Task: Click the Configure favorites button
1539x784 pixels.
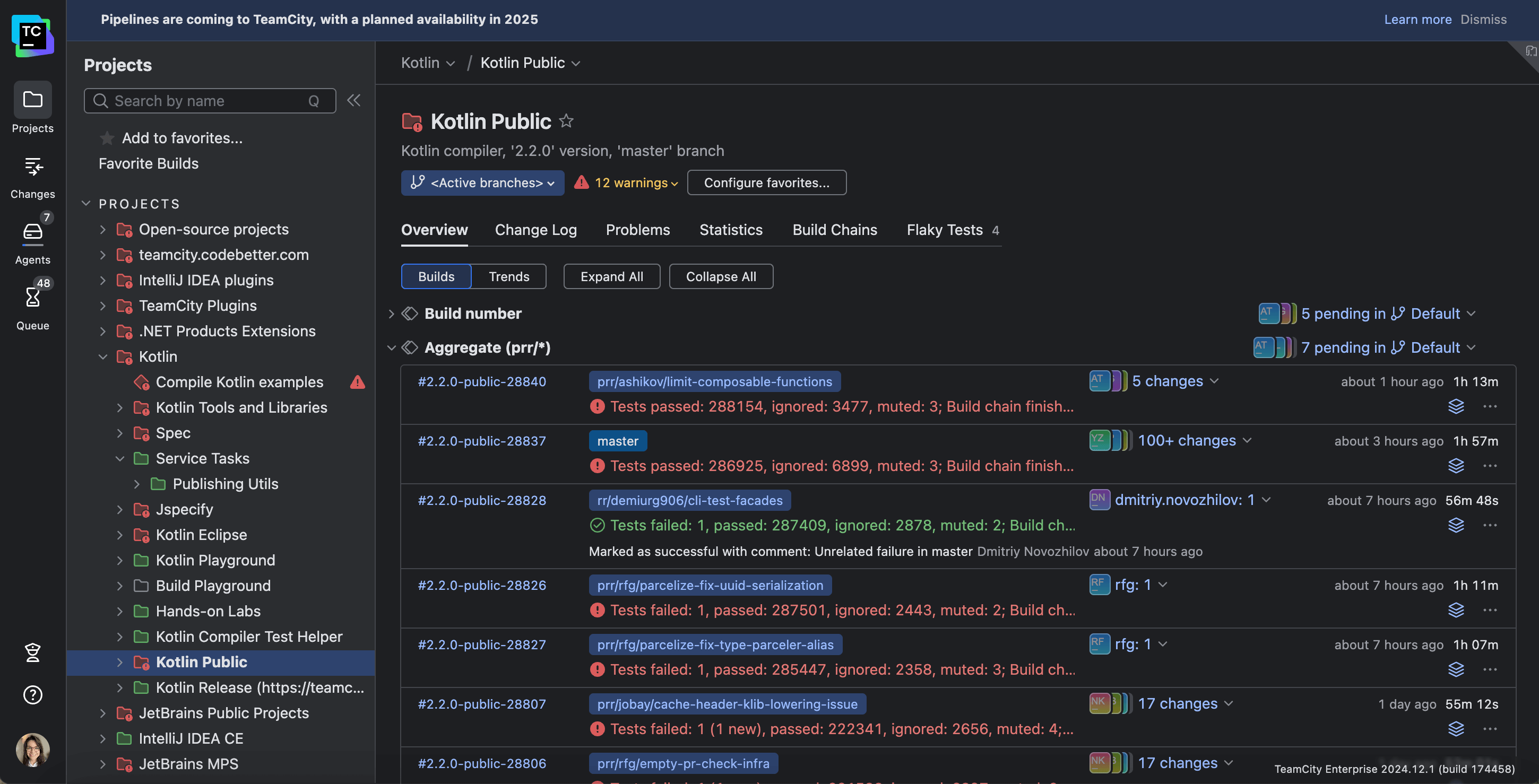Action: pos(766,182)
